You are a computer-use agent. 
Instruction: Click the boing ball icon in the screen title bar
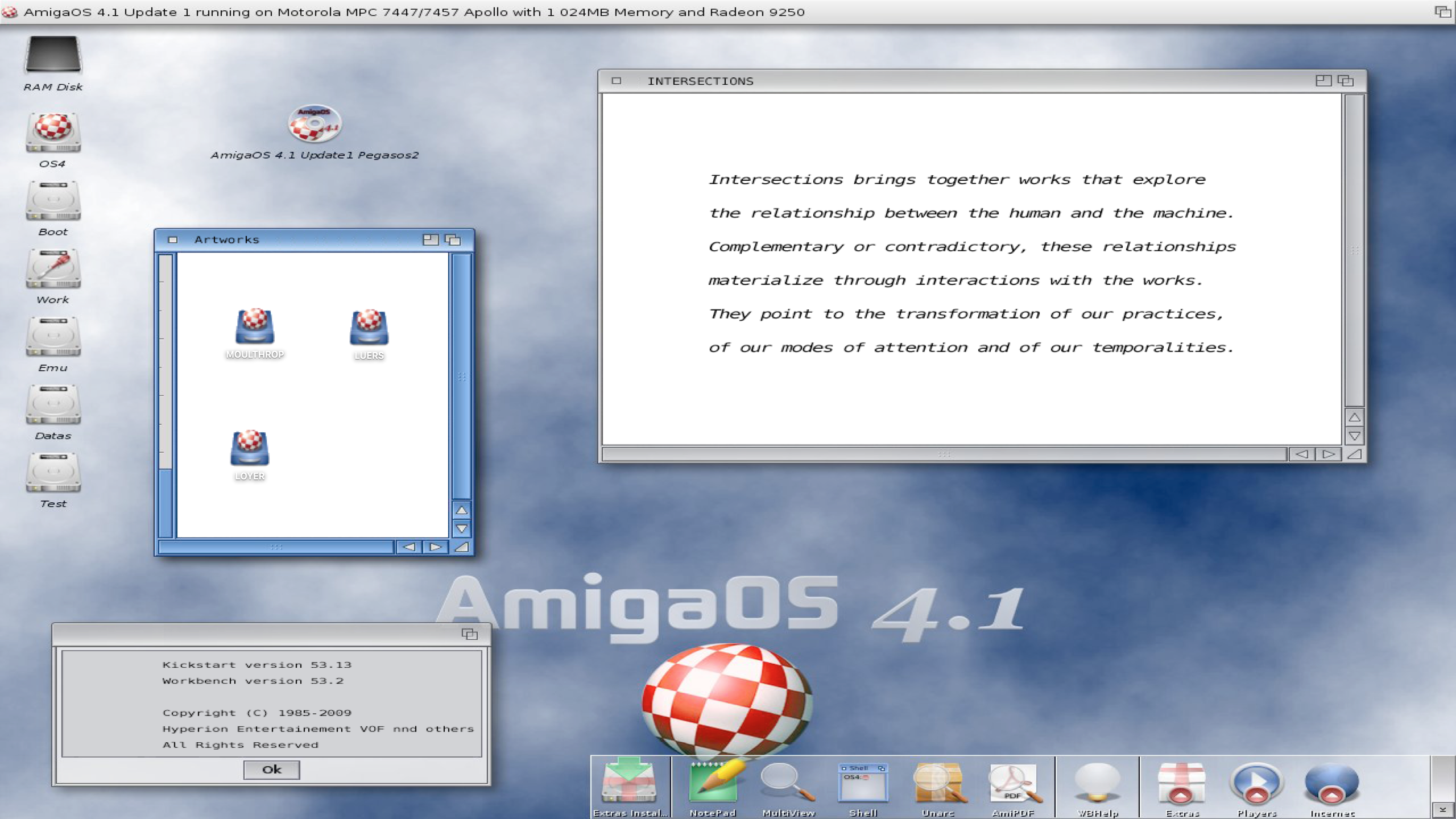pyautogui.click(x=10, y=12)
